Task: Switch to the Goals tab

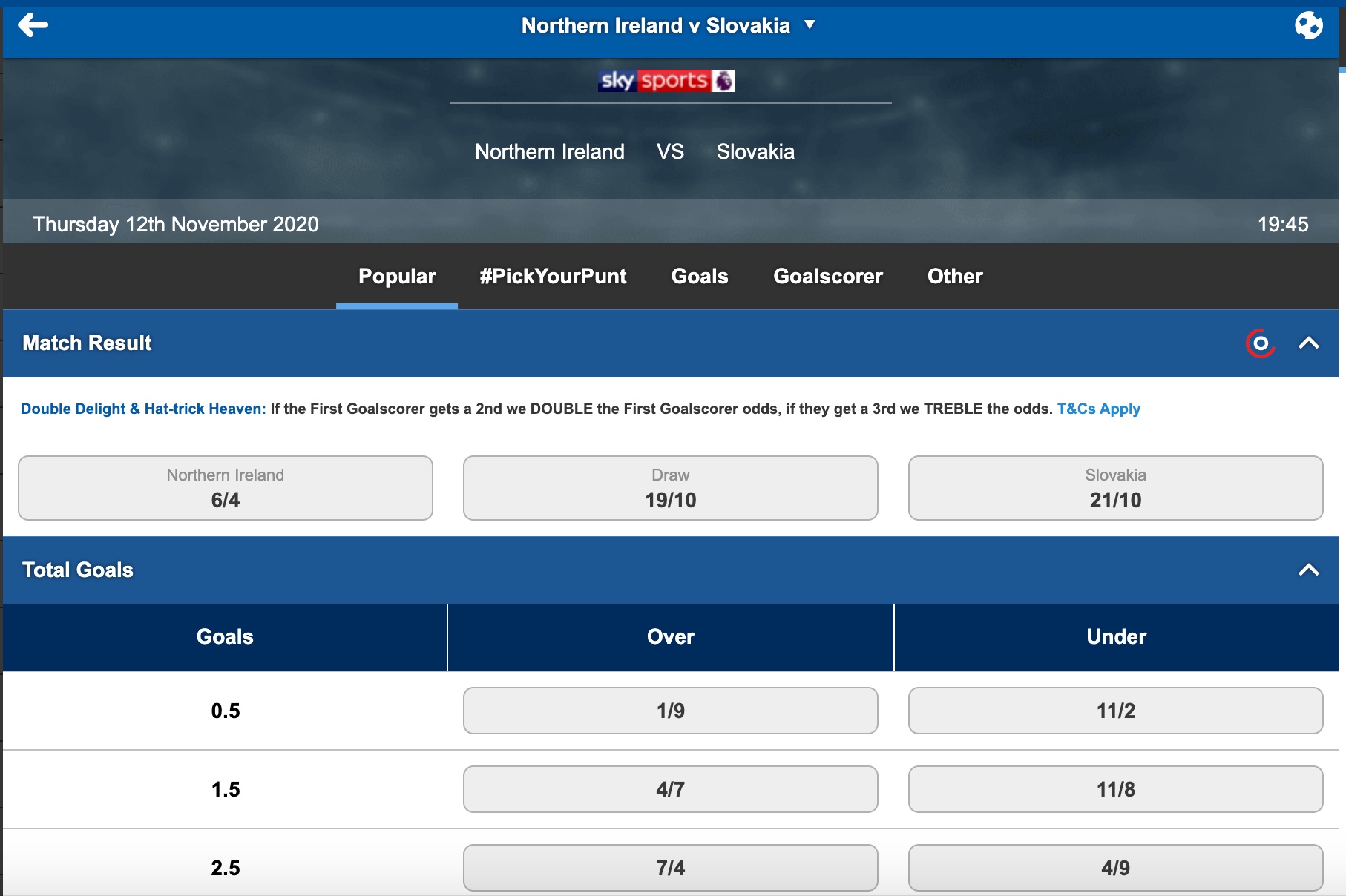Action: (x=700, y=276)
